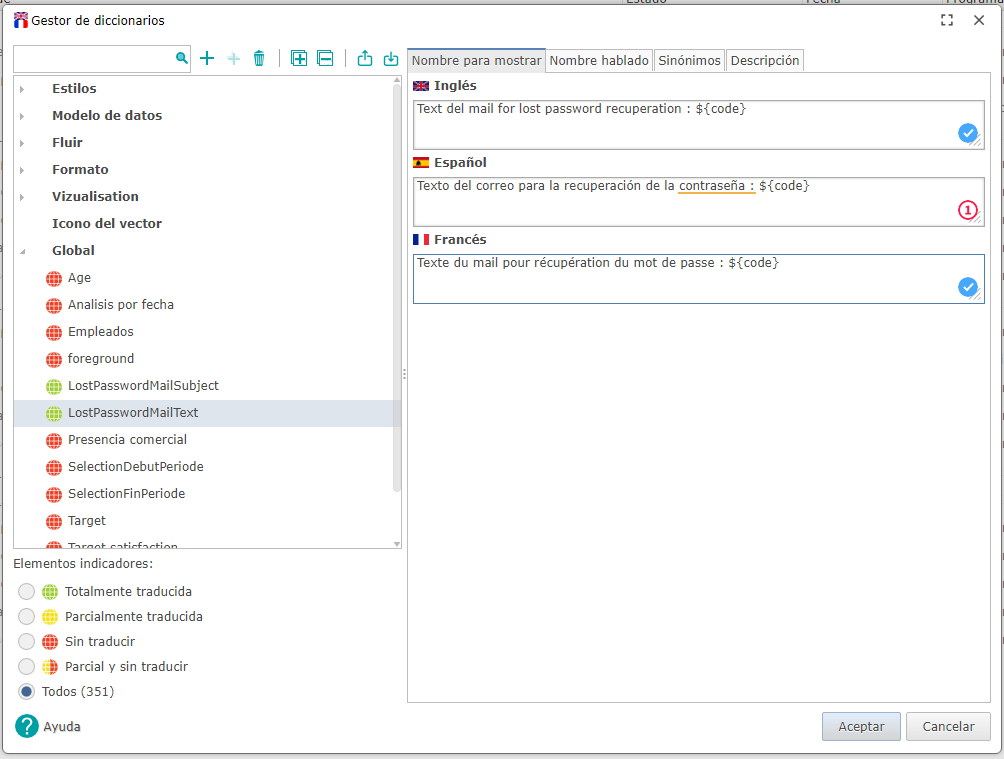1004x759 pixels.
Task: Expand the Estilos tree node
Action: tap(22, 89)
